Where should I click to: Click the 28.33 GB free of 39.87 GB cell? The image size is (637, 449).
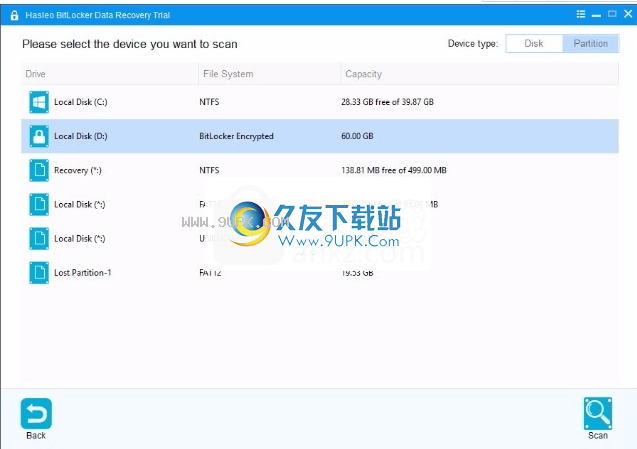pyautogui.click(x=388, y=102)
